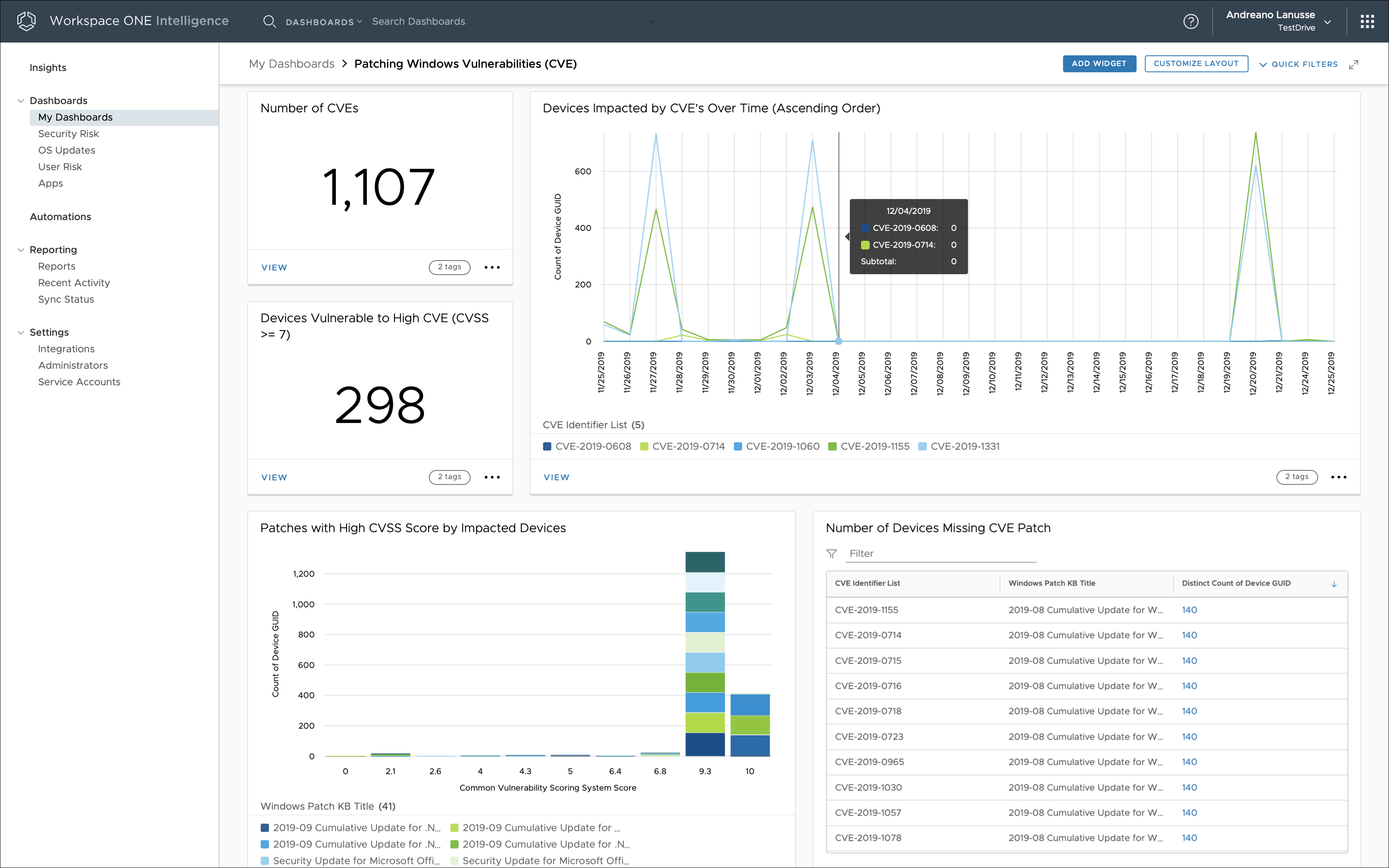The height and width of the screenshot is (868, 1389).
Task: Sort by Distinct Count column arrow
Action: [x=1334, y=584]
